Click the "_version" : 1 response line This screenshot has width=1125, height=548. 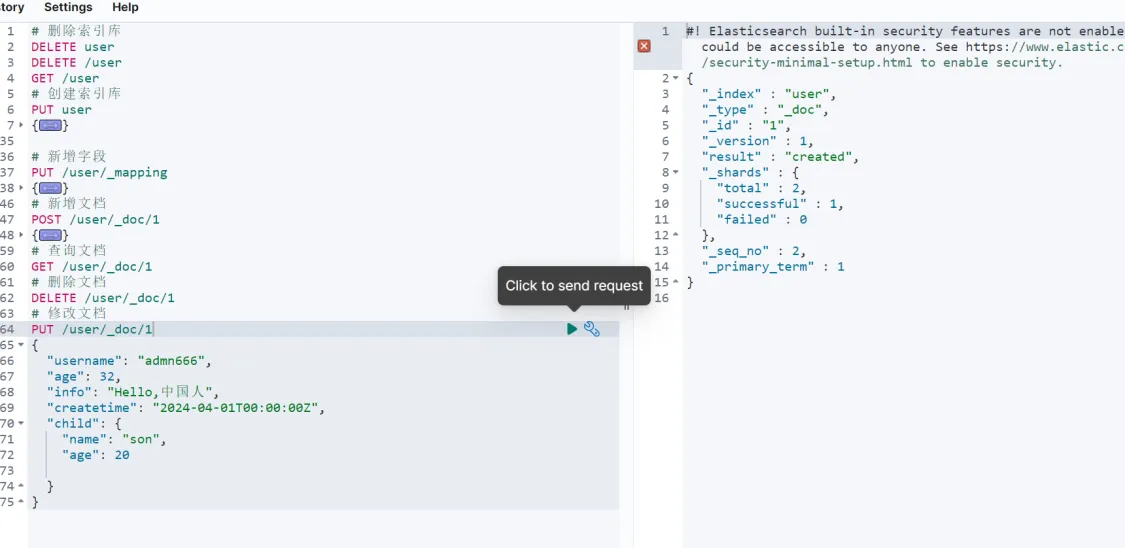point(758,141)
